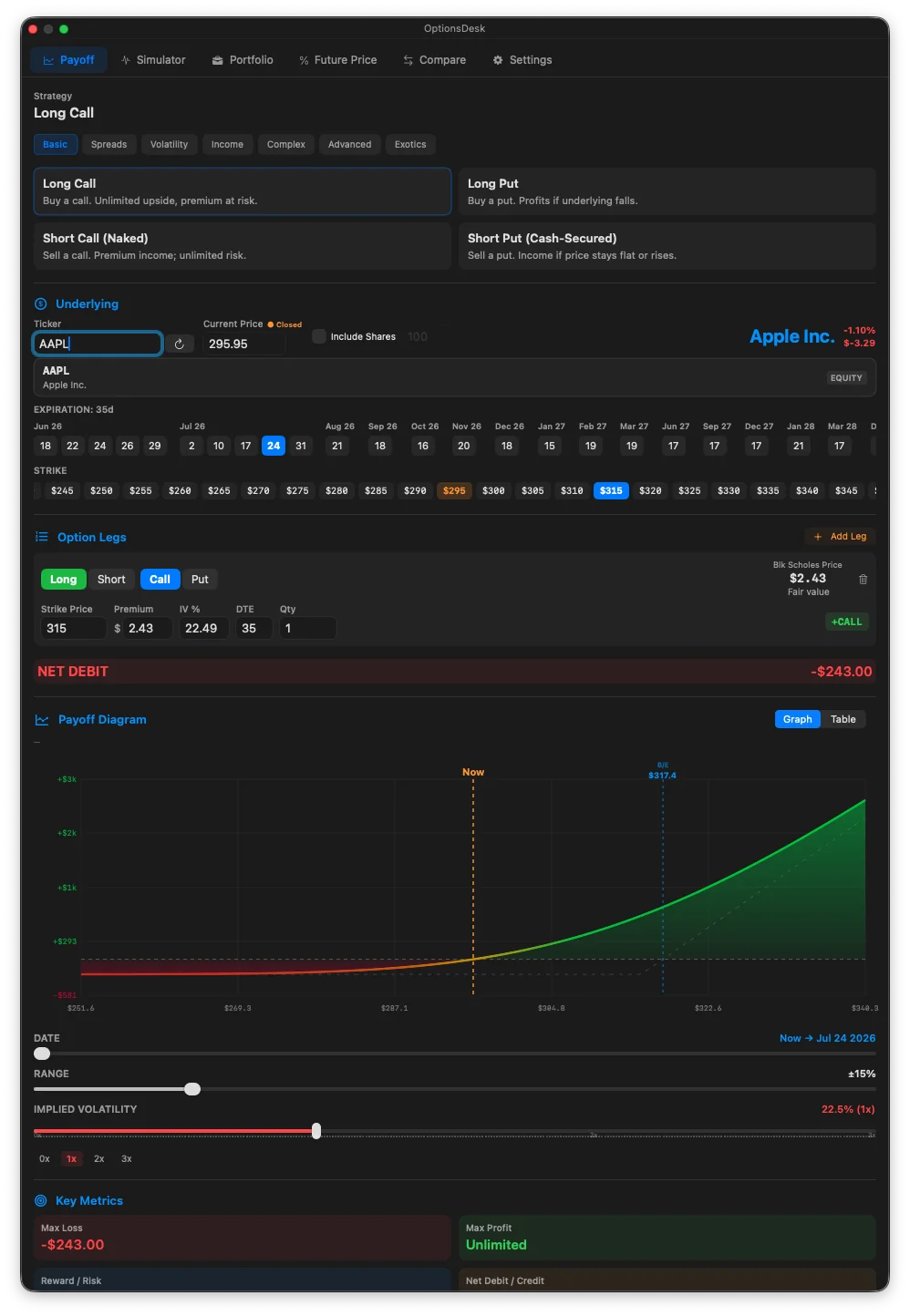910x1316 pixels.
Task: Click the DTE field 35
Action: pos(254,628)
